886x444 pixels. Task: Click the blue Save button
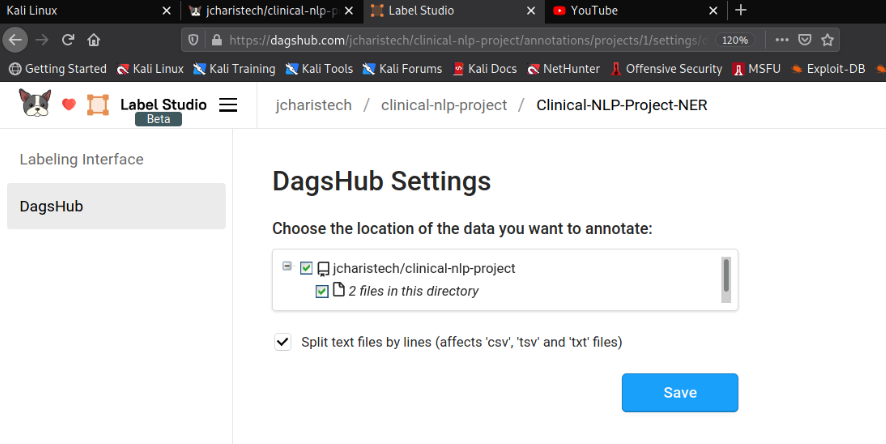pyautogui.click(x=680, y=393)
